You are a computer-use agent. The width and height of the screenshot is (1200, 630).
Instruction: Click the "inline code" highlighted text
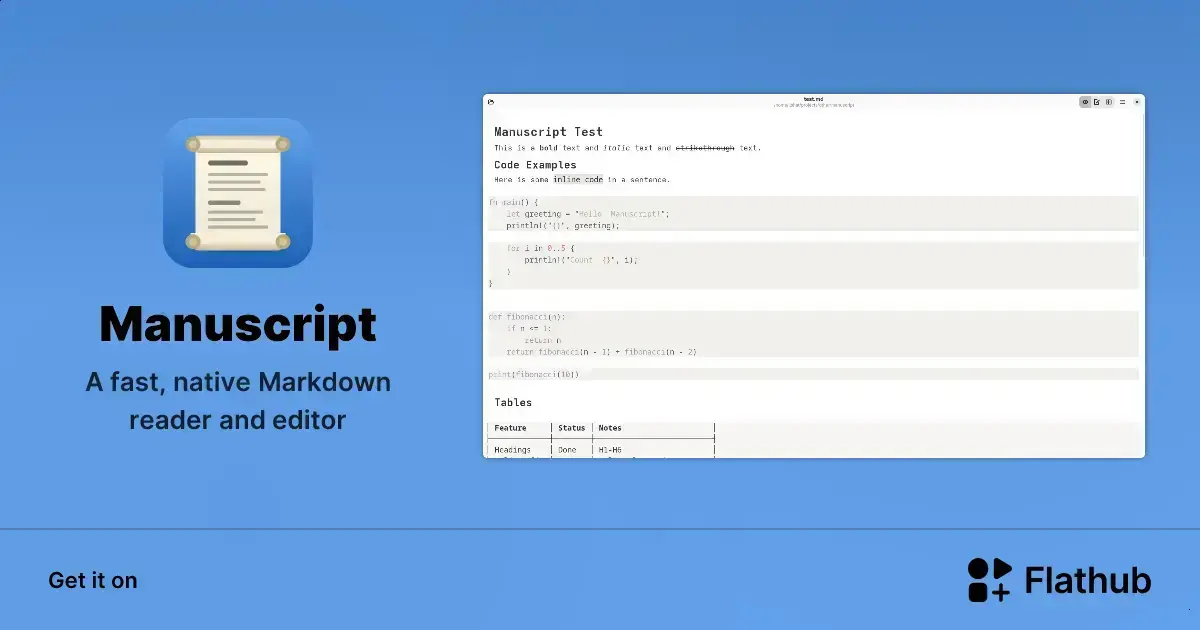point(578,180)
